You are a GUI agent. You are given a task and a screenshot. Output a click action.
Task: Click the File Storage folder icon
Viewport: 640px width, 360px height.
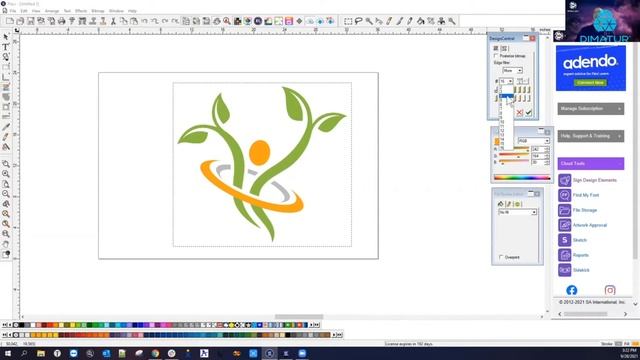(x=564, y=210)
